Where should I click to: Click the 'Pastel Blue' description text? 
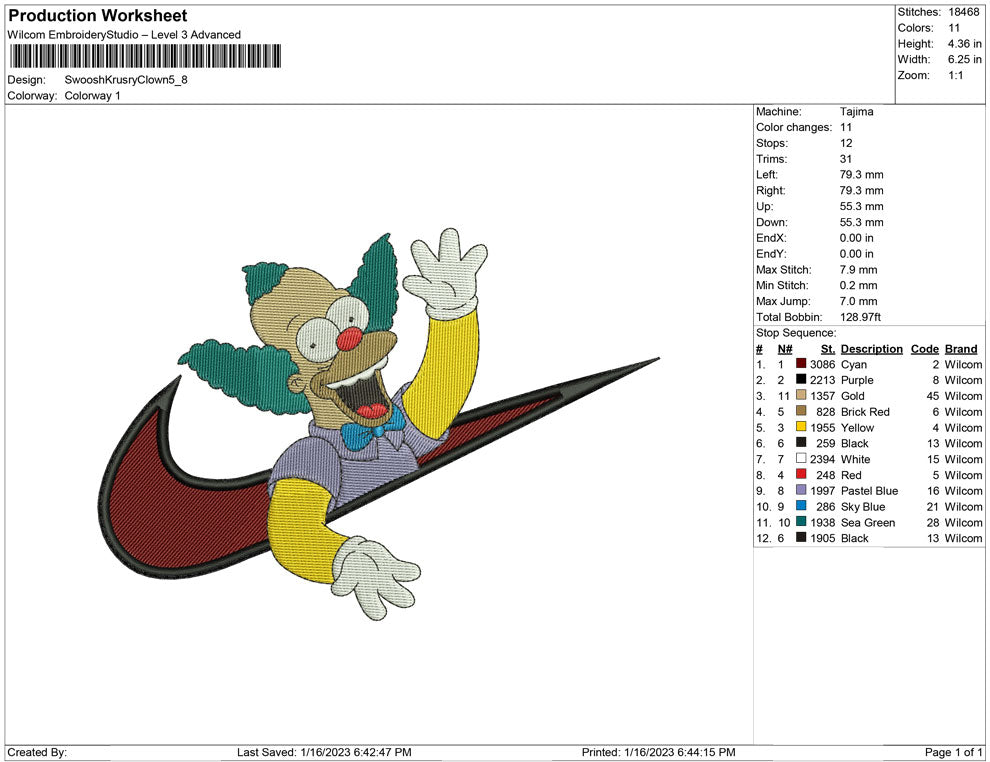click(x=869, y=491)
